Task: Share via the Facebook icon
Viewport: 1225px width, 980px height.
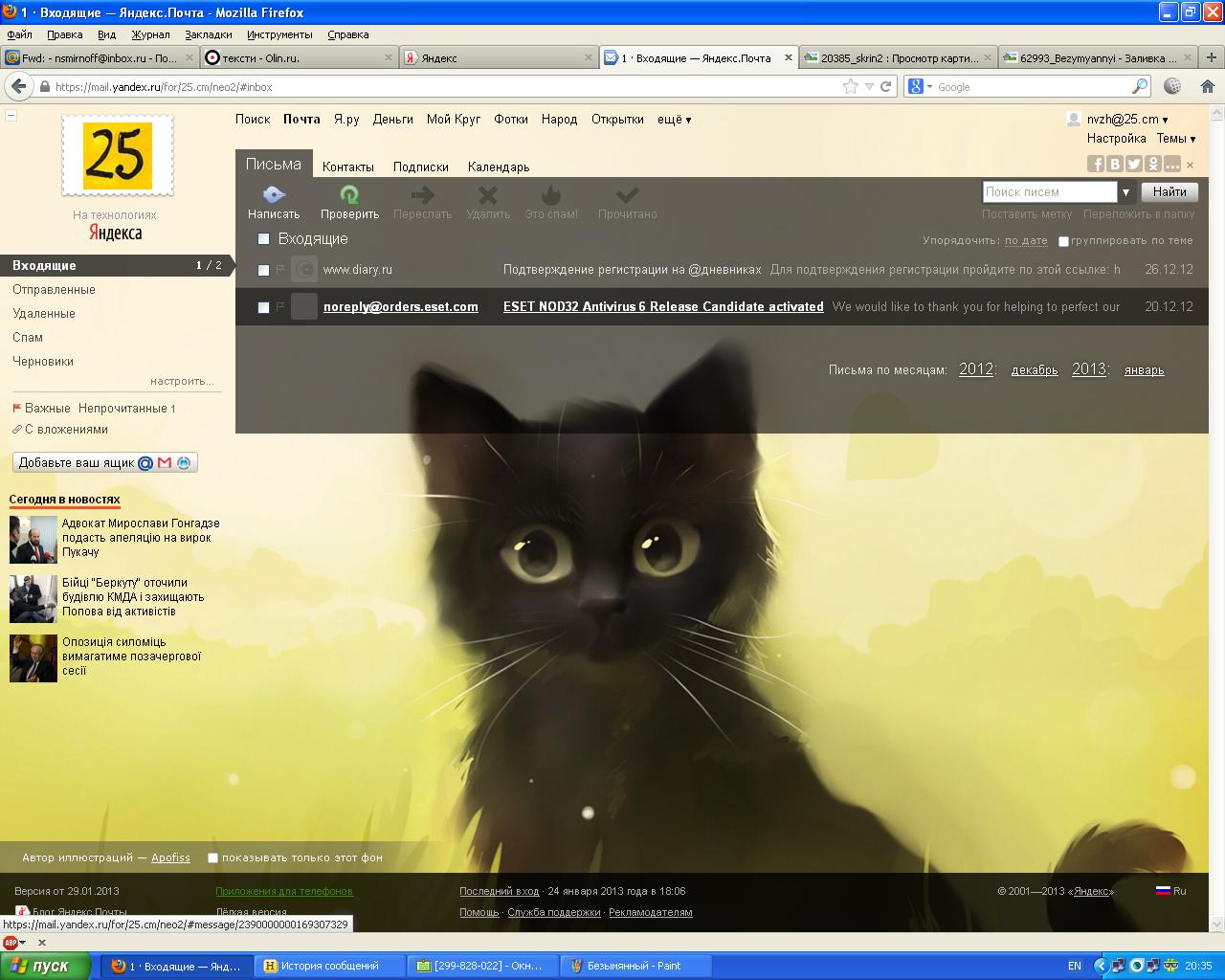Action: pyautogui.click(x=1096, y=164)
